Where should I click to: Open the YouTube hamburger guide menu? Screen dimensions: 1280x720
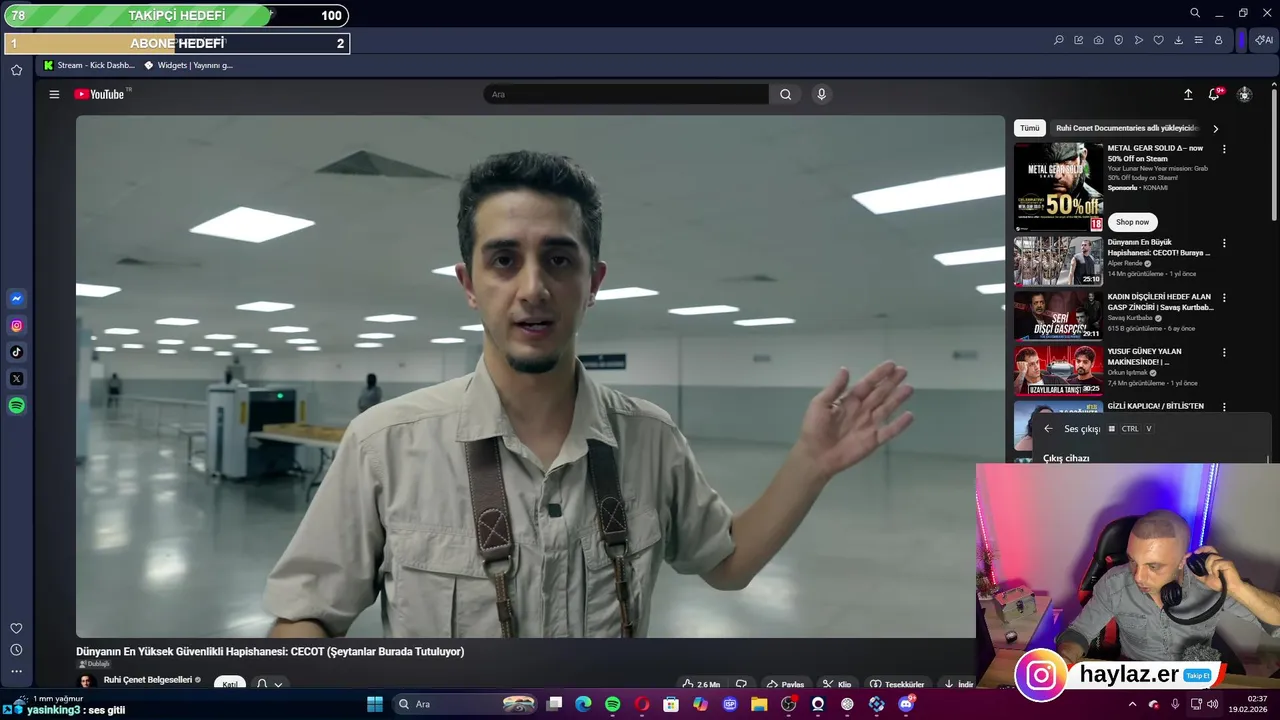pos(54,94)
